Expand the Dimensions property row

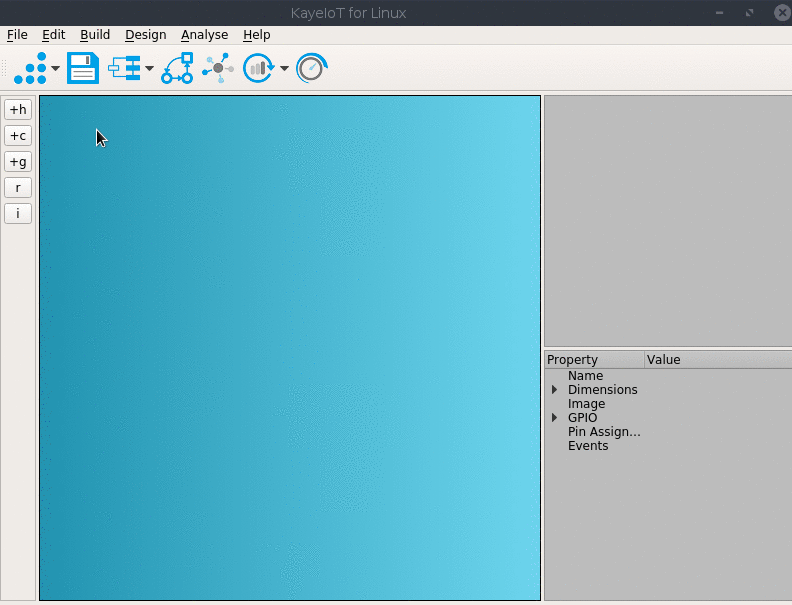click(555, 390)
